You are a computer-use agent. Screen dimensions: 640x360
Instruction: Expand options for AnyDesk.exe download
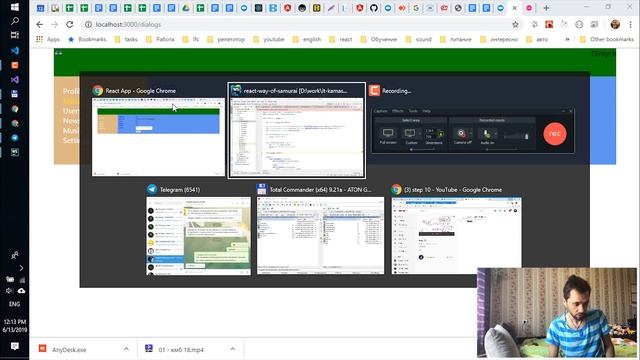point(126,349)
